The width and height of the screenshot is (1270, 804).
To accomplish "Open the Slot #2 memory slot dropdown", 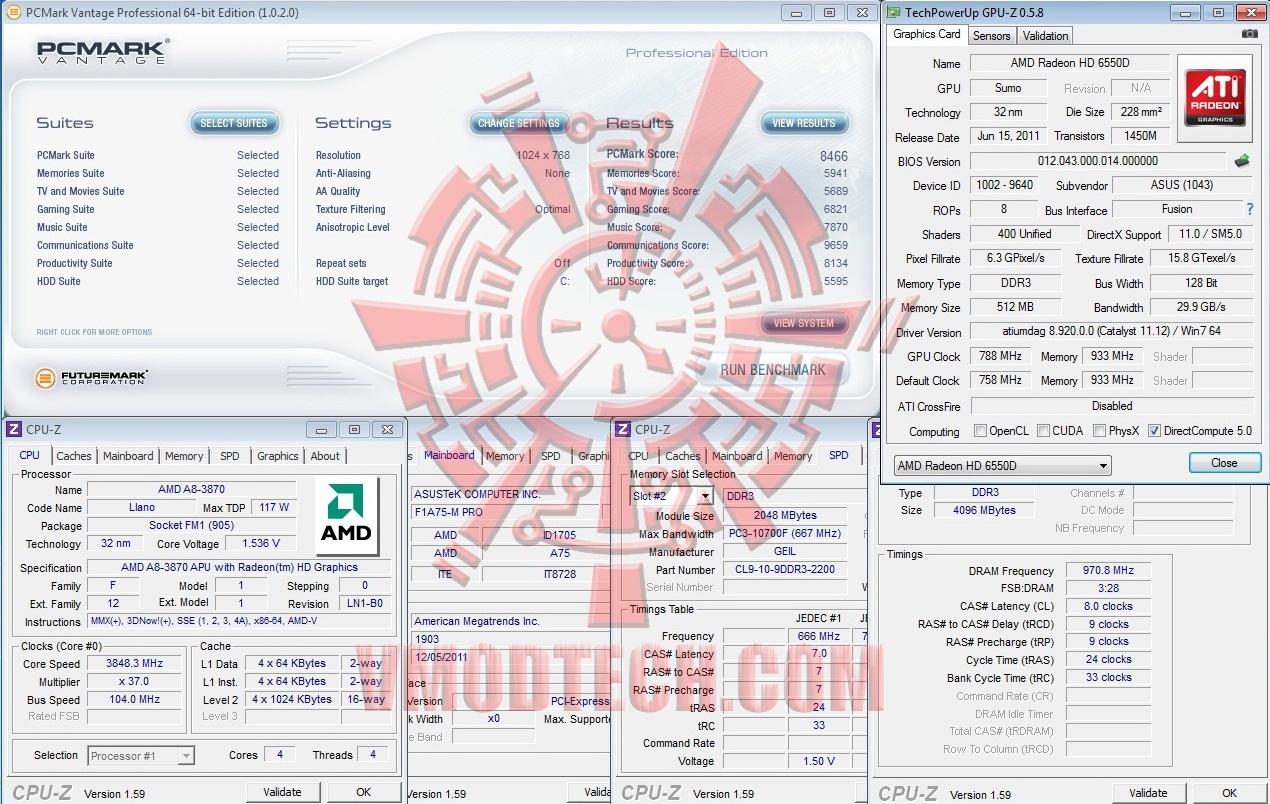I will pyautogui.click(x=672, y=496).
